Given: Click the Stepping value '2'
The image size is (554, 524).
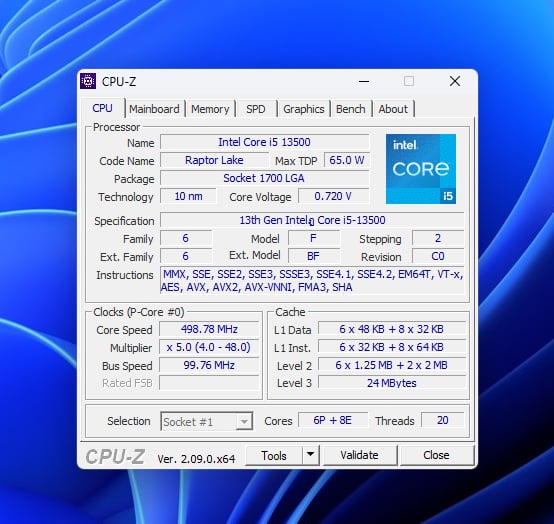Looking at the screenshot, I should 438,238.
